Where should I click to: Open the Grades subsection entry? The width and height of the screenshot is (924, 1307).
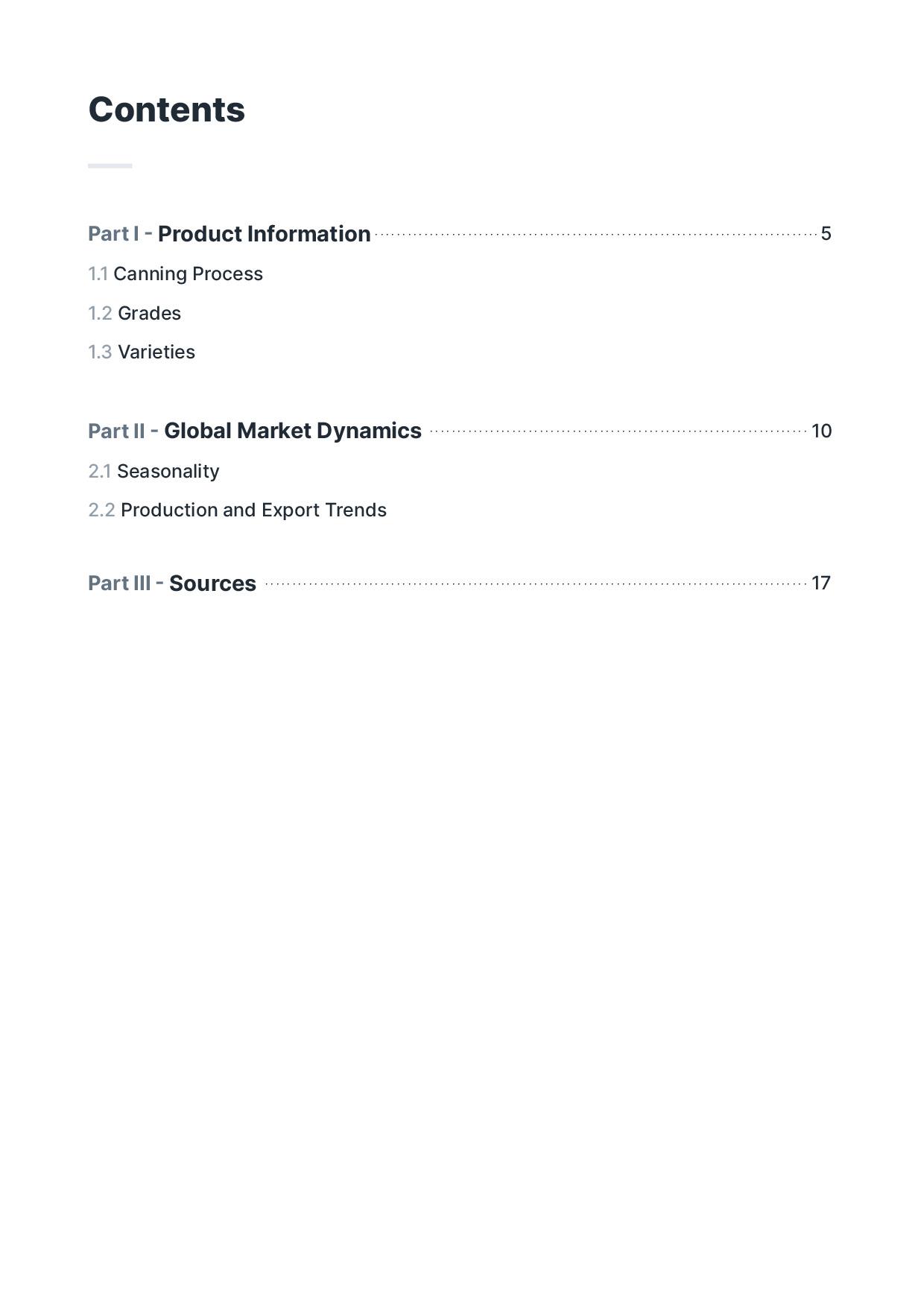149,314
